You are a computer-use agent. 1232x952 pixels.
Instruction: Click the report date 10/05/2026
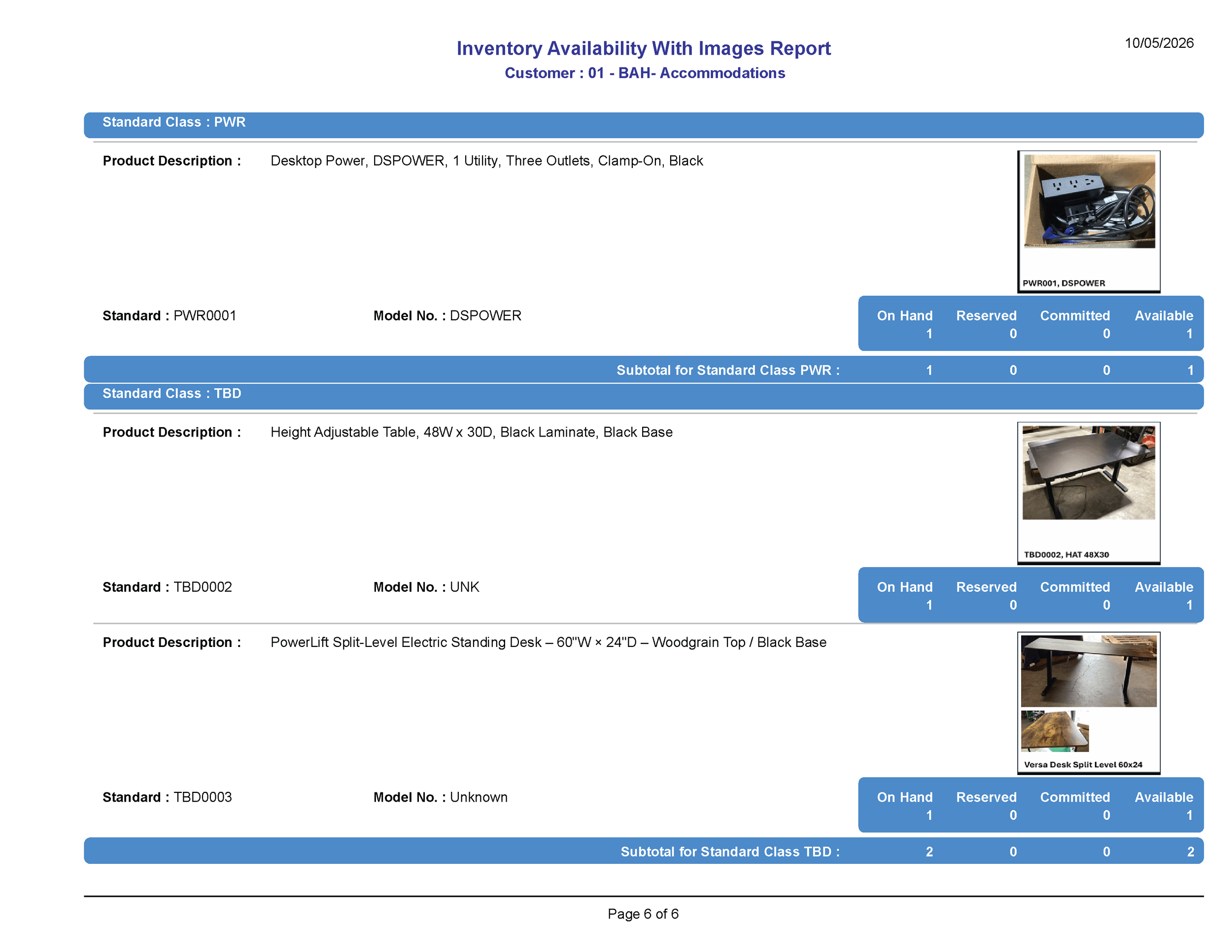[x=1159, y=43]
